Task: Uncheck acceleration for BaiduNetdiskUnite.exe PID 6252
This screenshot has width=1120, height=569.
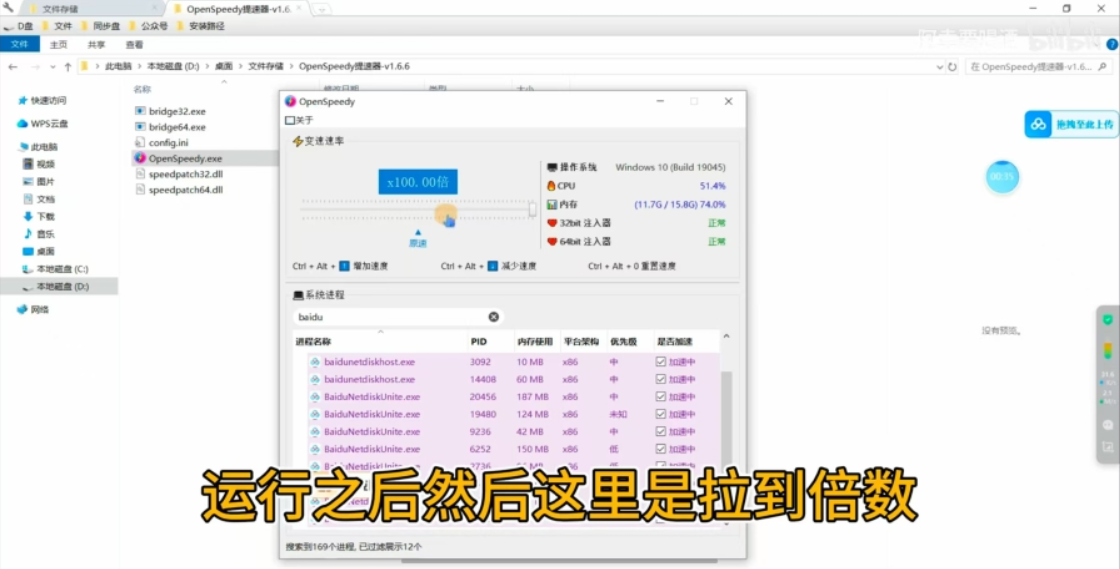Action: click(661, 449)
